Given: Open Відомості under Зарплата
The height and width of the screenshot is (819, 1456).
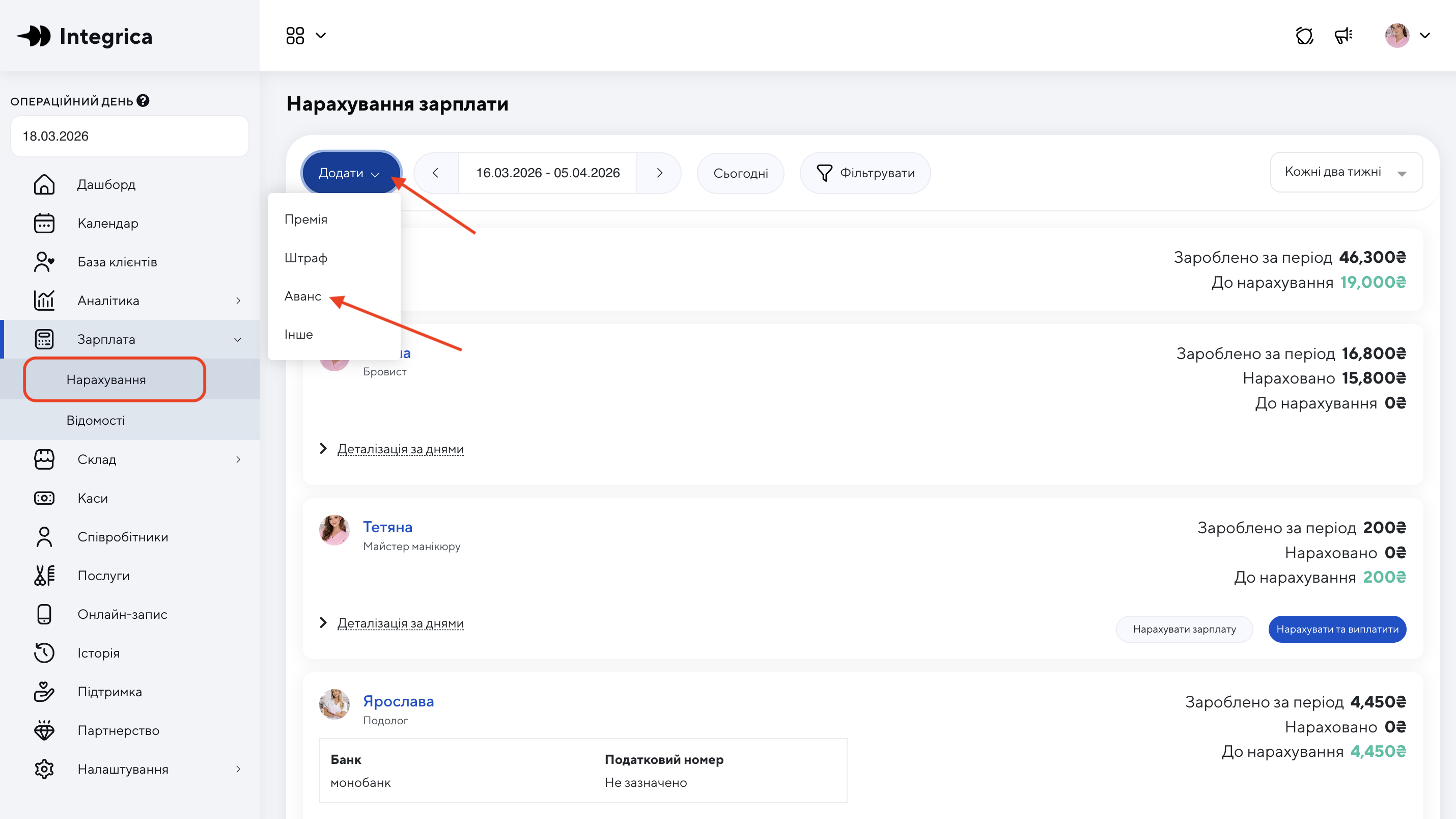Looking at the screenshot, I should (x=96, y=420).
